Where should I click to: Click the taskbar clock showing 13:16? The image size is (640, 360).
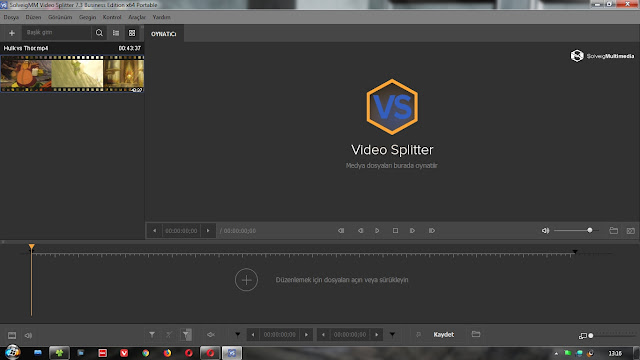(615, 353)
